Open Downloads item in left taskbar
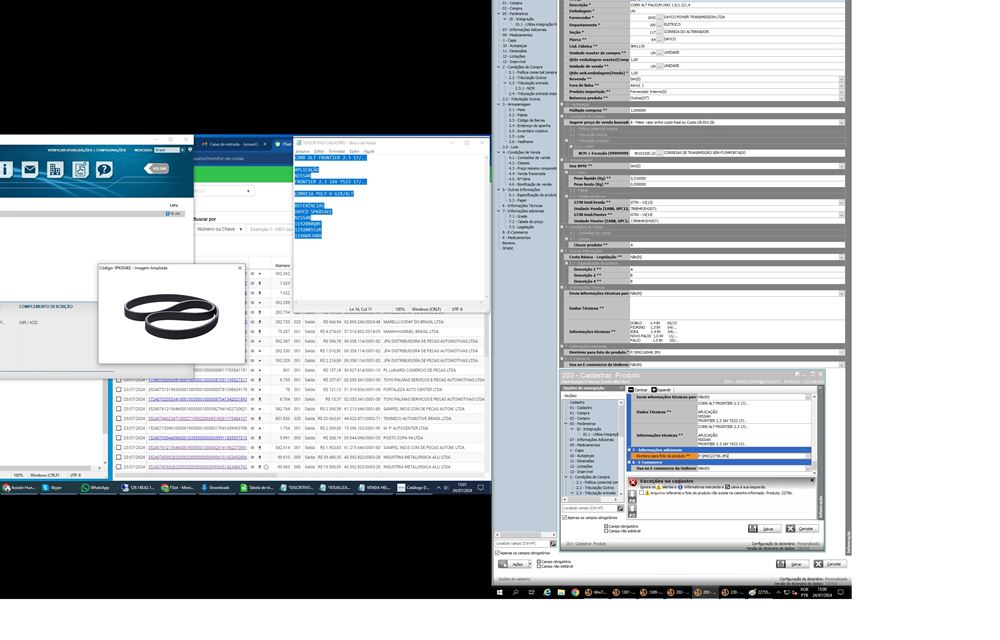 coord(216,488)
